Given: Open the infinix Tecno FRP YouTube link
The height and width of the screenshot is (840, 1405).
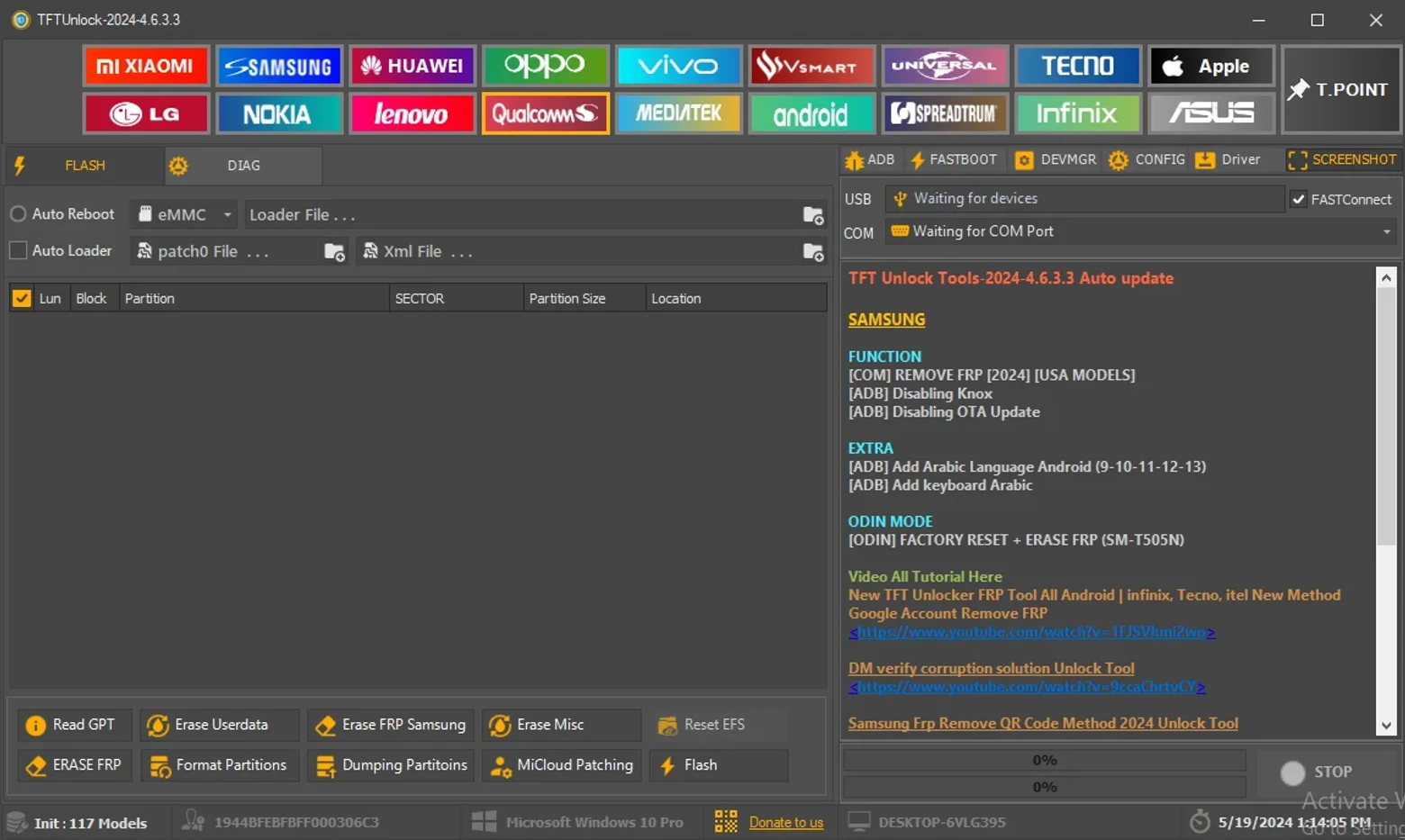Looking at the screenshot, I should click(1031, 632).
